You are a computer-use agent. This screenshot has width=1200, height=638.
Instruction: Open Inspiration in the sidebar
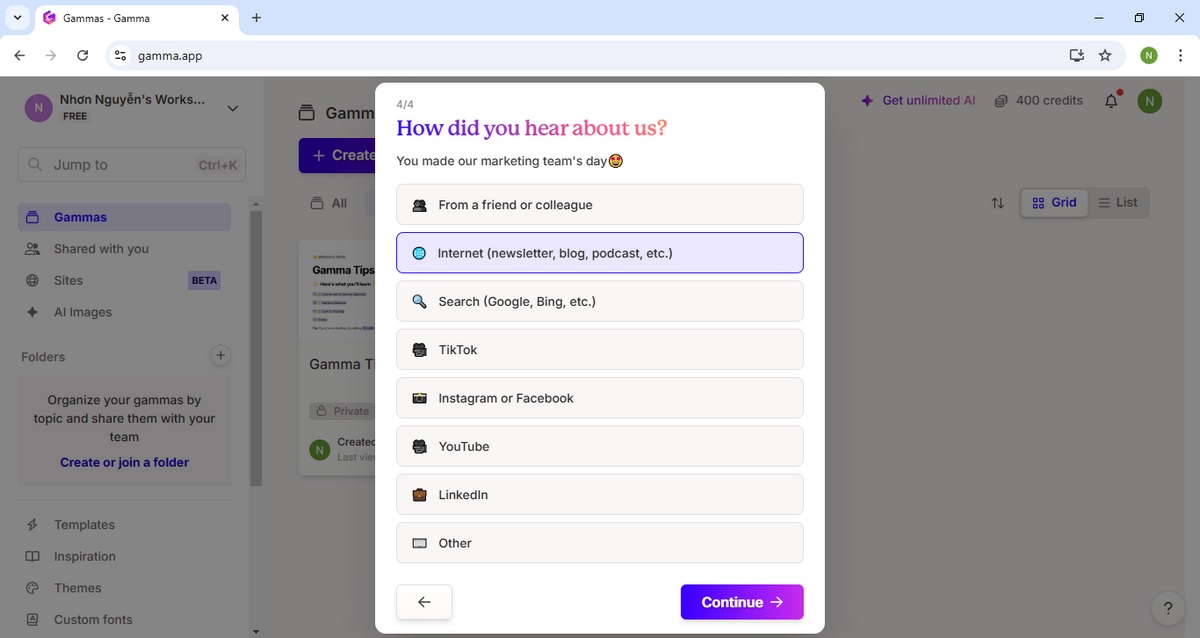click(124, 556)
